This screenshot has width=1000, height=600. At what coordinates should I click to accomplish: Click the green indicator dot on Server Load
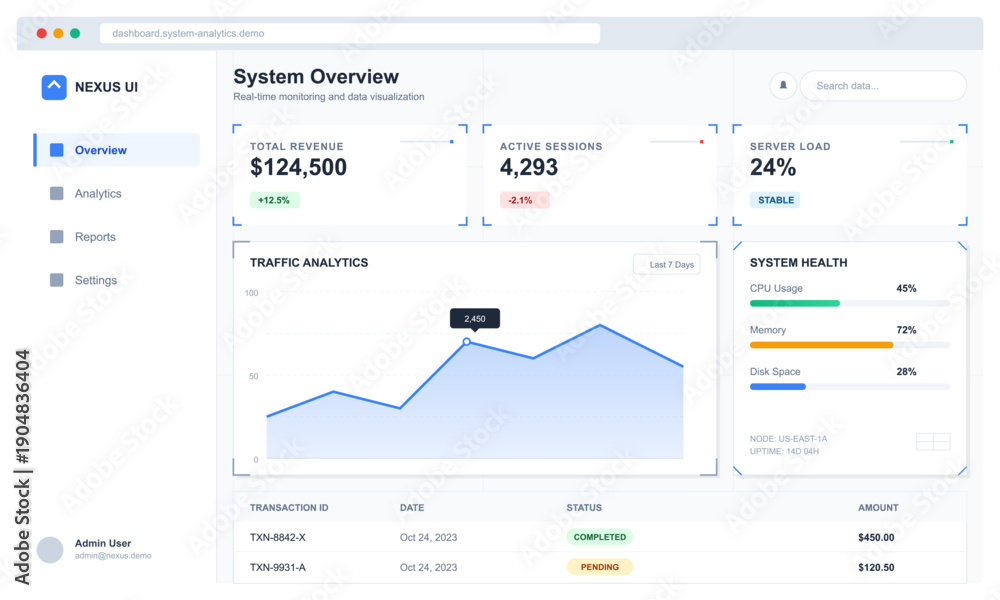click(952, 142)
